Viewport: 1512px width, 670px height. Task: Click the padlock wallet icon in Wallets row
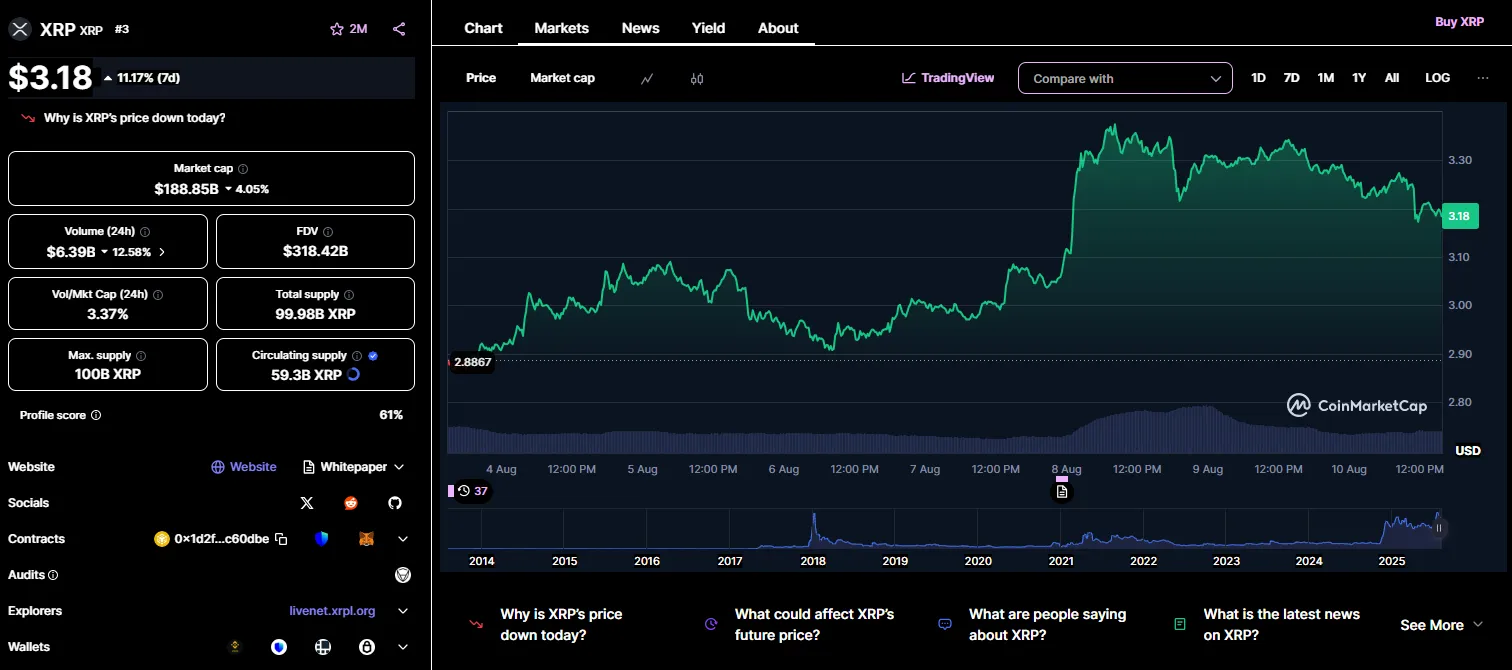pos(367,647)
